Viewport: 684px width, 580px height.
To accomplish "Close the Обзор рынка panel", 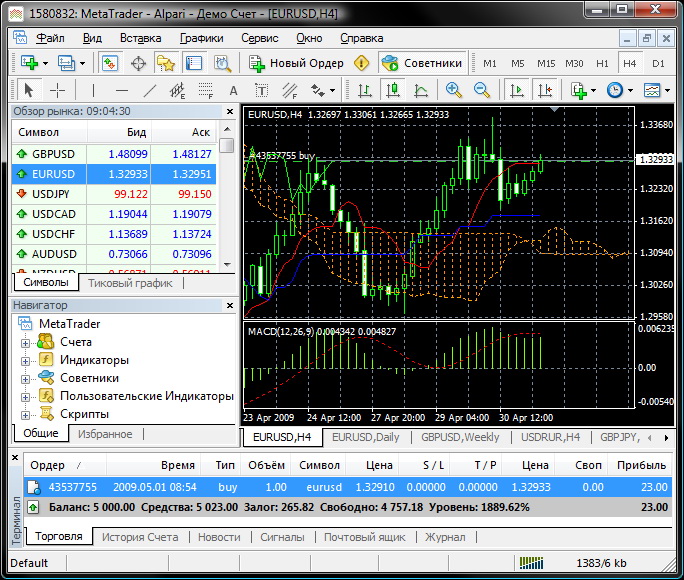I will click(x=230, y=112).
